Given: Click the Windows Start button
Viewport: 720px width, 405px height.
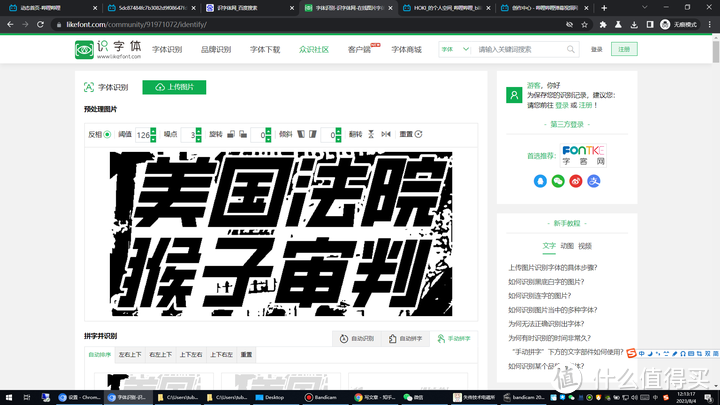Looking at the screenshot, I should tap(9, 397).
